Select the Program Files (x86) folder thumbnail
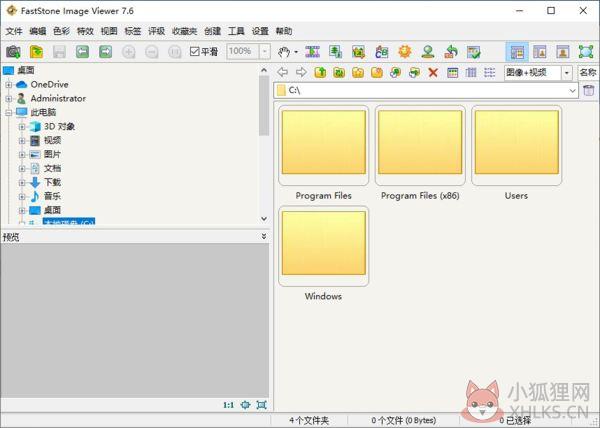Image resolution: width=600 pixels, height=428 pixels. click(x=420, y=145)
